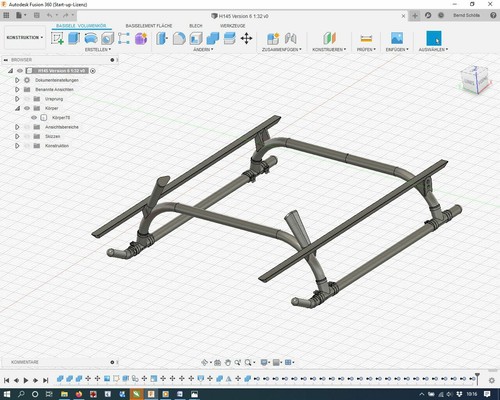
Task: Click the Insert image icon above Einfügen
Action: [397, 38]
